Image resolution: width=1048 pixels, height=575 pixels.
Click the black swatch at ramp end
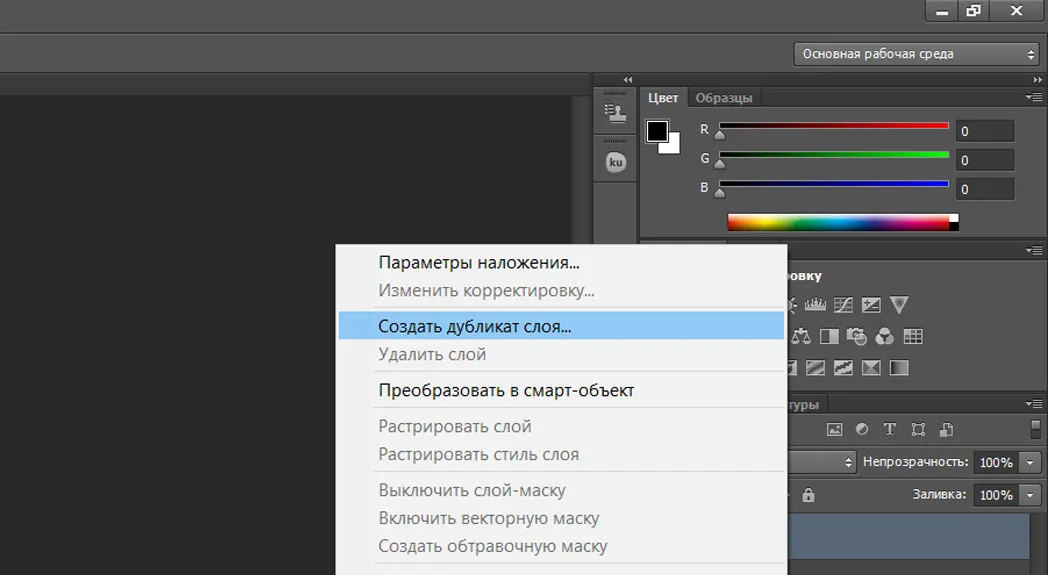(954, 227)
